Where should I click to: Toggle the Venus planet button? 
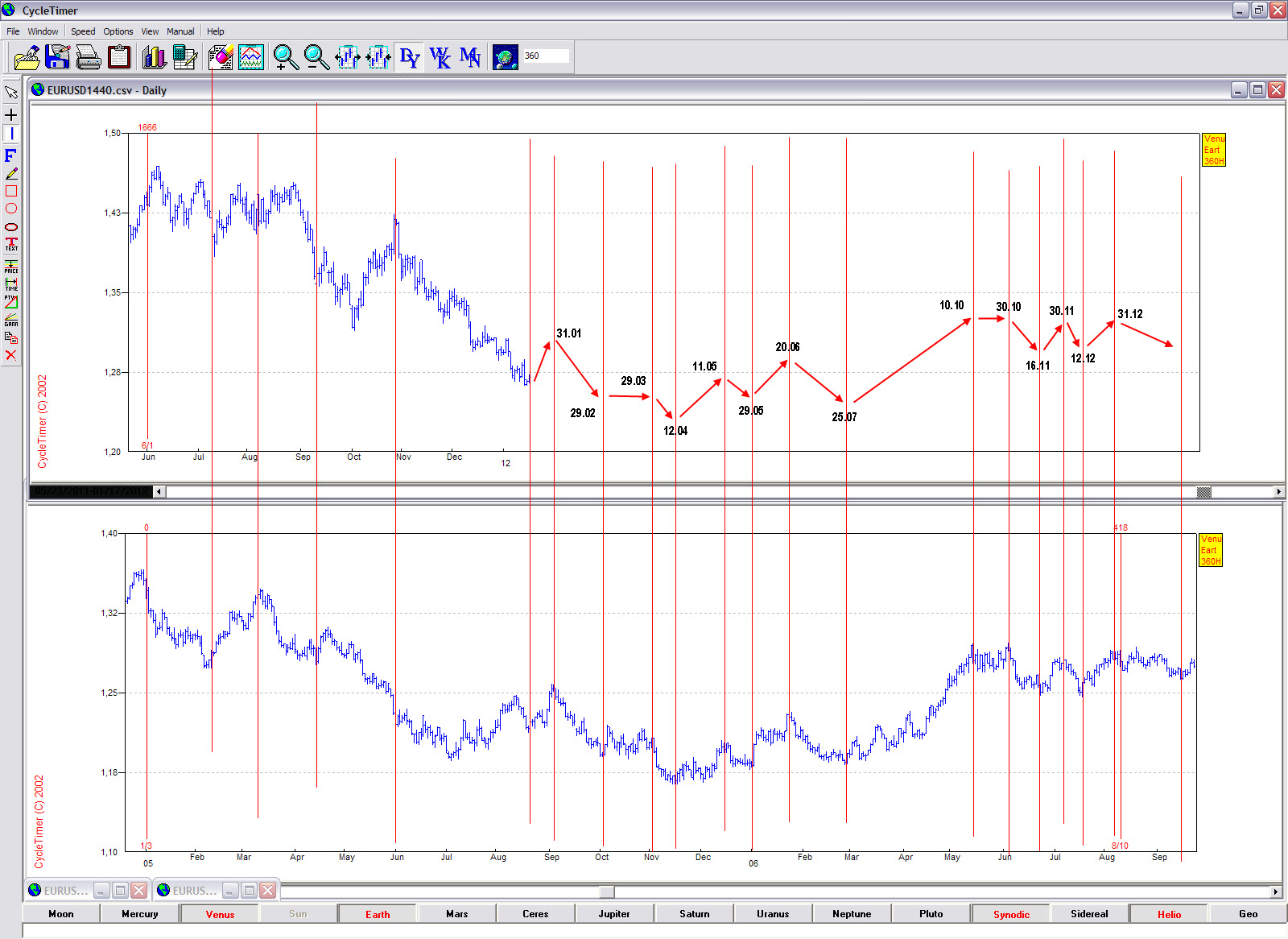click(x=220, y=914)
